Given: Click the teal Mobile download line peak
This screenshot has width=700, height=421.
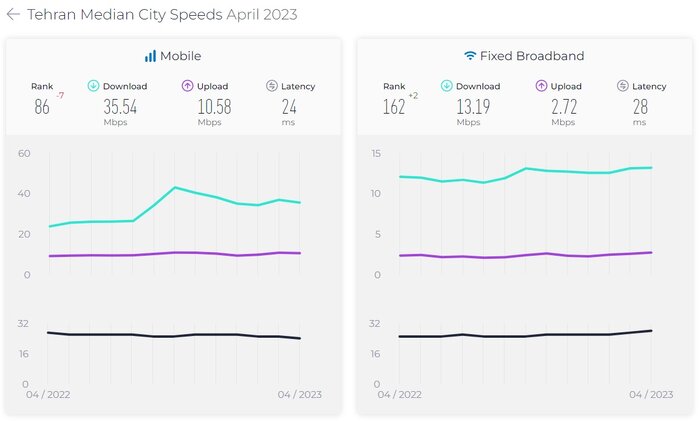Looking at the screenshot, I should coord(175,187).
